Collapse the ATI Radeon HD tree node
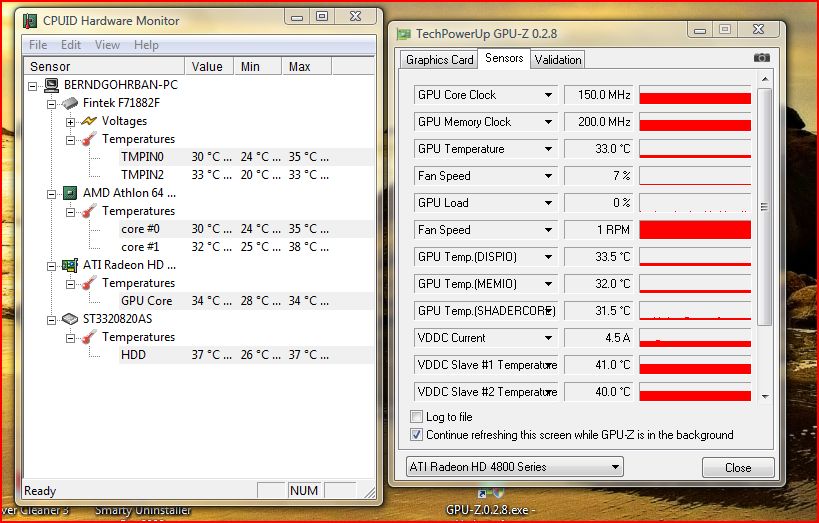Screen dimensions: 819x523 point(52,266)
